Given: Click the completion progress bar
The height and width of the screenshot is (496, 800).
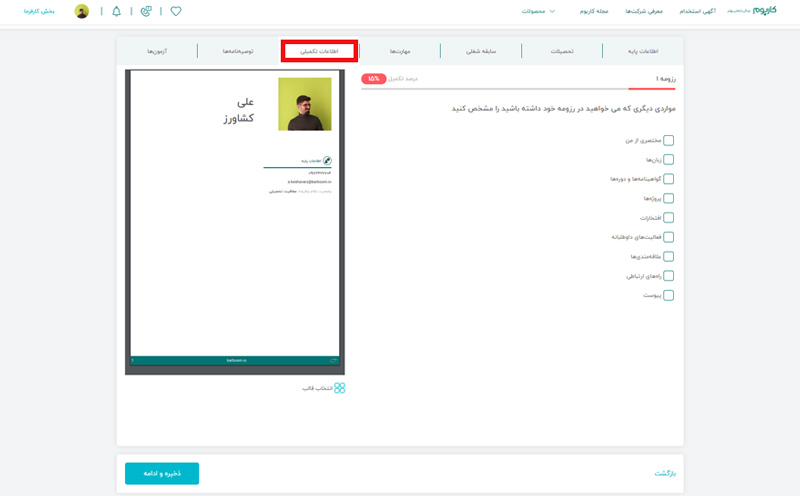Looking at the screenshot, I should click(x=518, y=89).
